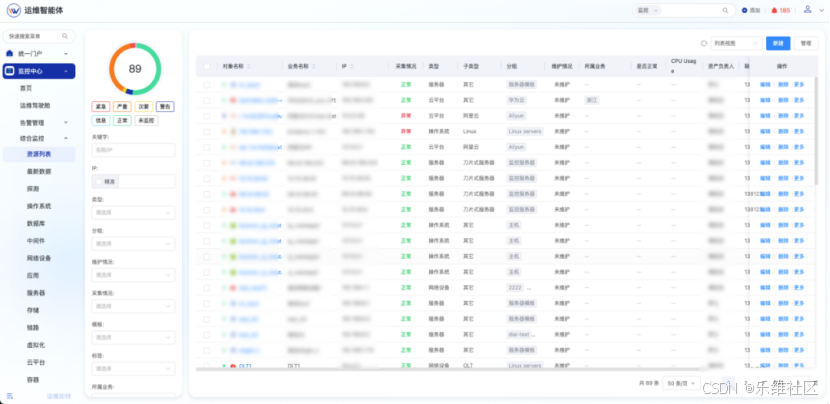Screen dimensions: 830x404
Task: Click 编辑 in the 华为云 row
Action: 765,100
